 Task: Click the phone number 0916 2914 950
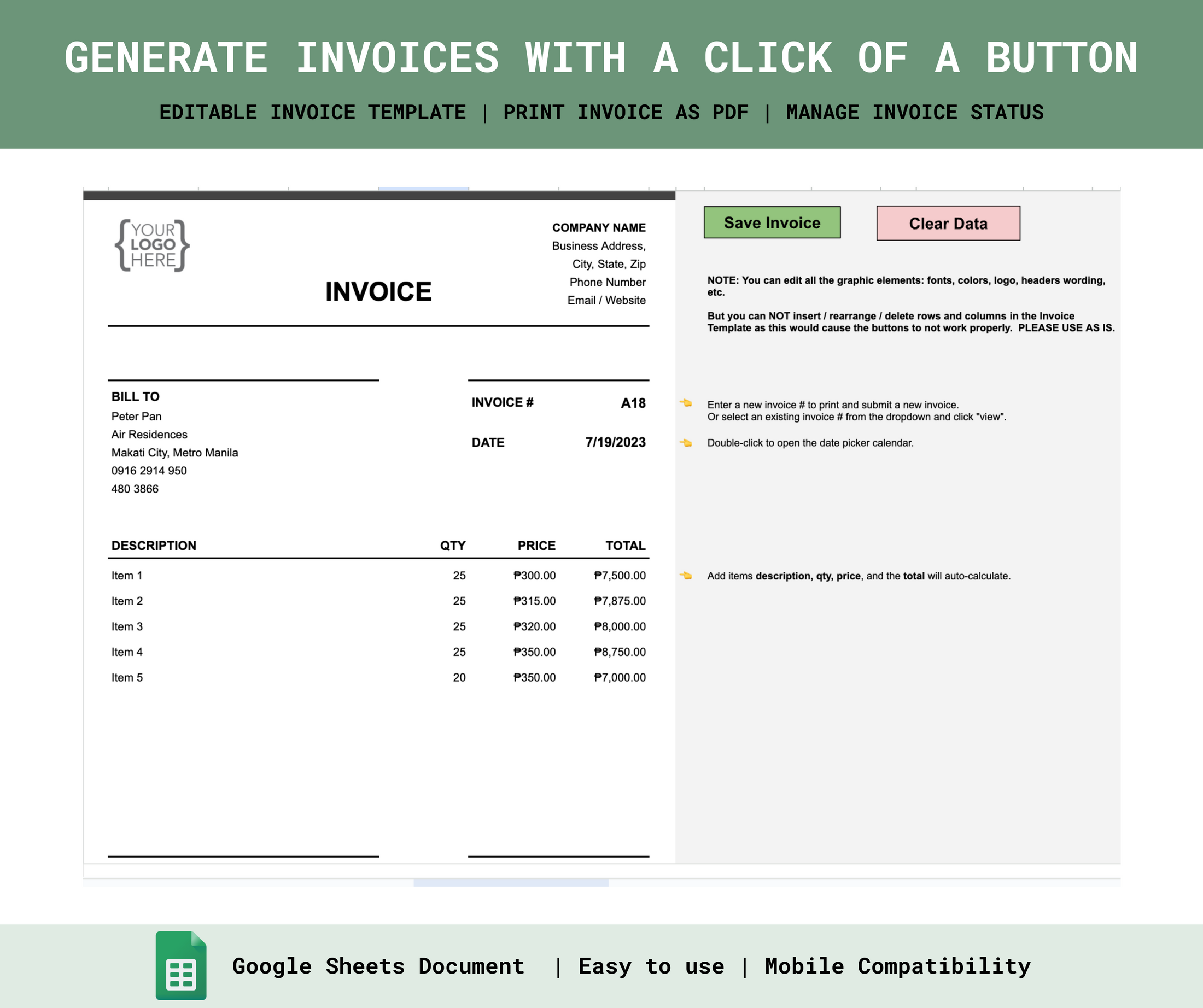point(149,470)
